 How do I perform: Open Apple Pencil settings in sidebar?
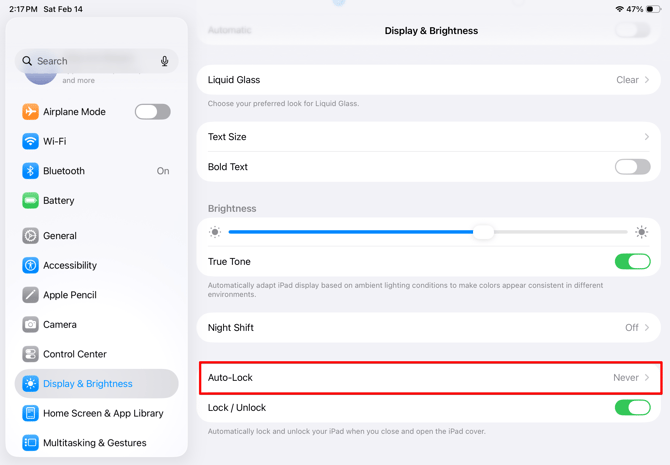pyautogui.click(x=97, y=295)
